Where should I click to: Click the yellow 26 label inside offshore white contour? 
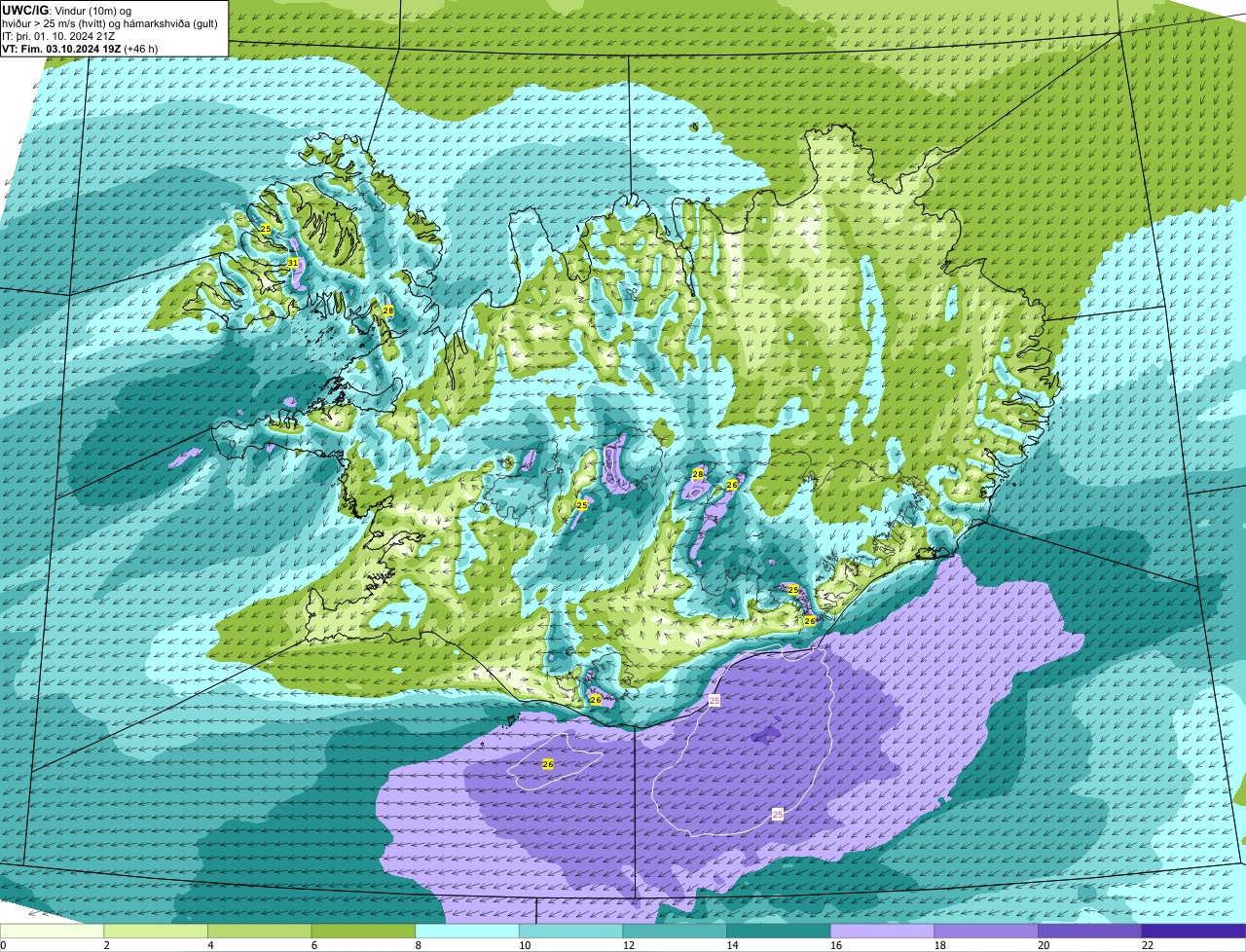[548, 764]
